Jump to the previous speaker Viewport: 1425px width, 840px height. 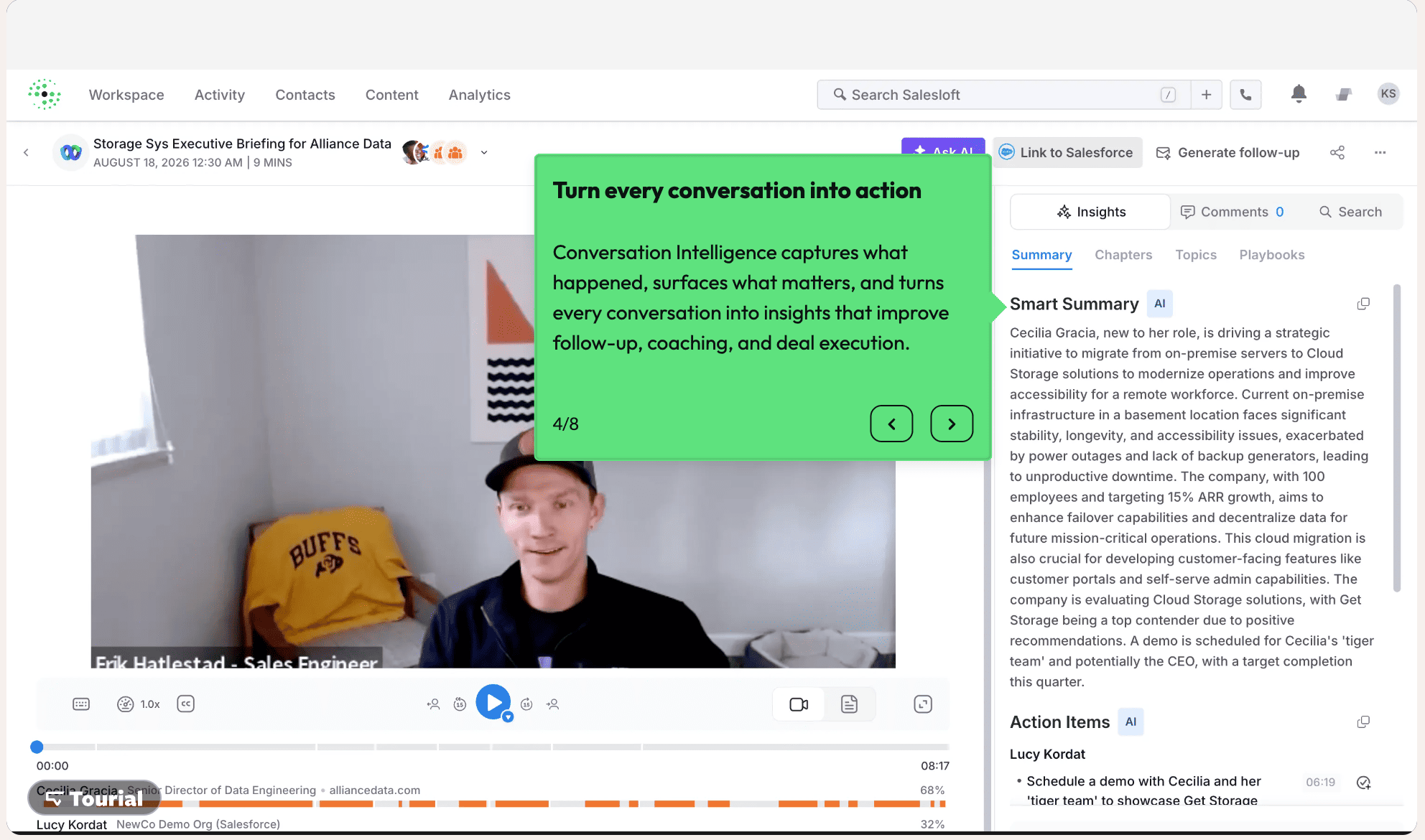(433, 704)
